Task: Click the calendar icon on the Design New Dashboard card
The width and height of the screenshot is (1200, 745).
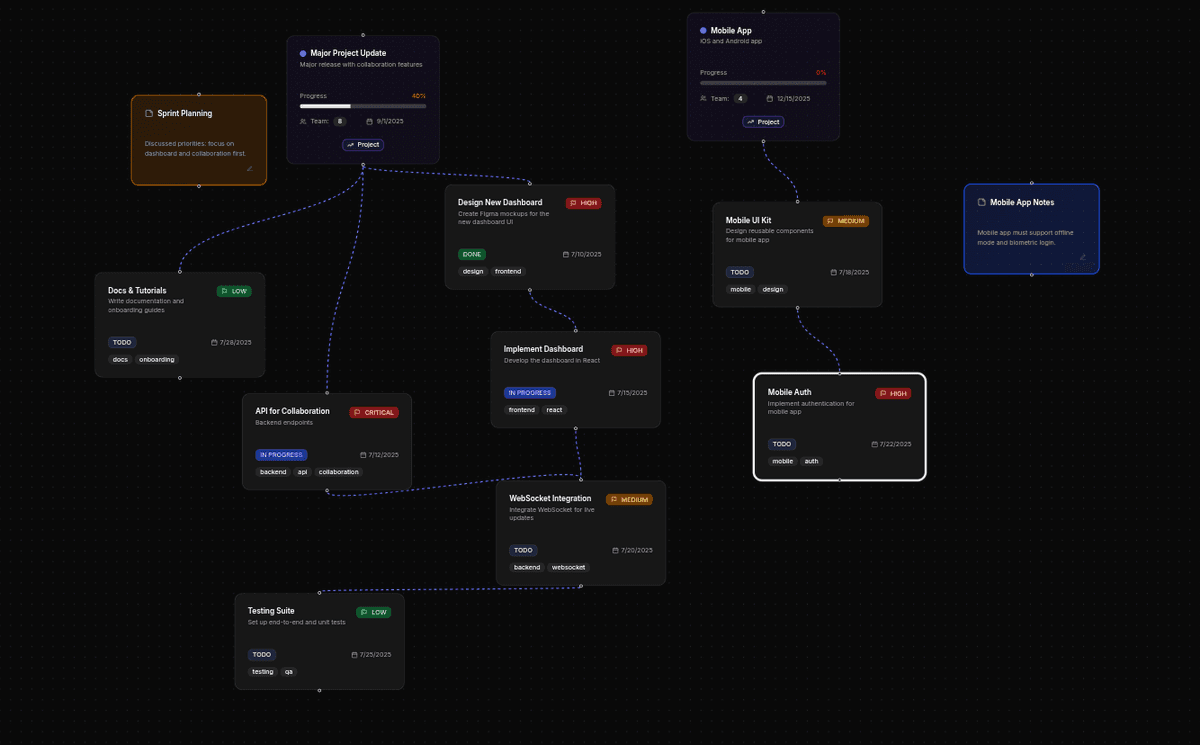Action: [x=568, y=254]
